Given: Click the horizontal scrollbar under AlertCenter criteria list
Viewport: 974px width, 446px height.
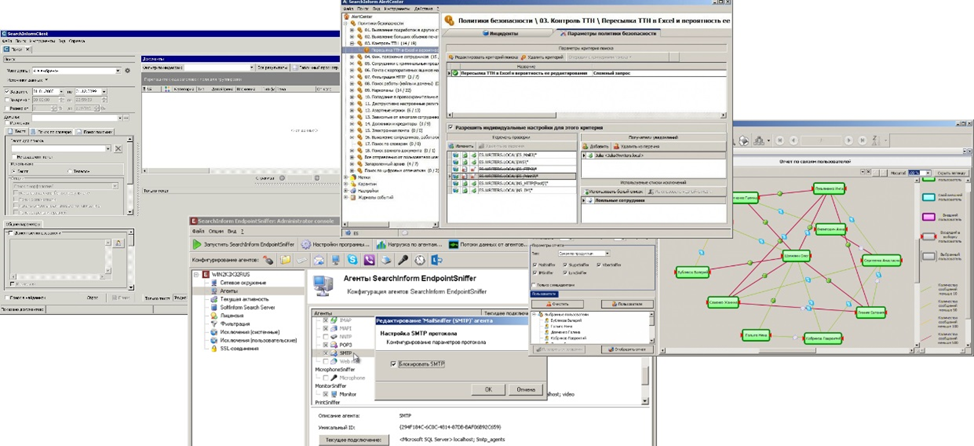Looking at the screenshot, I should (x=586, y=116).
